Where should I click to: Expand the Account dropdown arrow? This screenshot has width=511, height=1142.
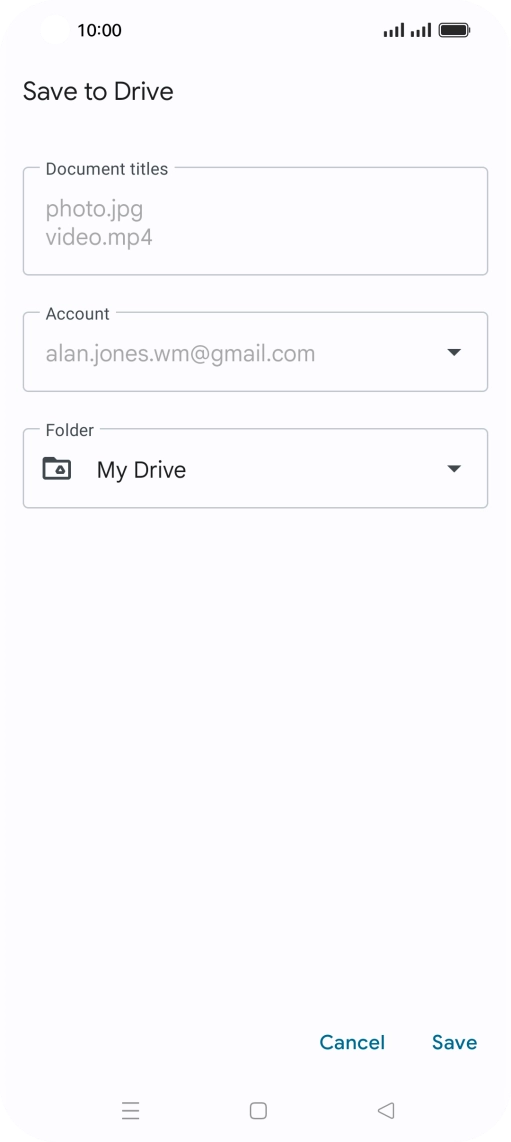454,353
